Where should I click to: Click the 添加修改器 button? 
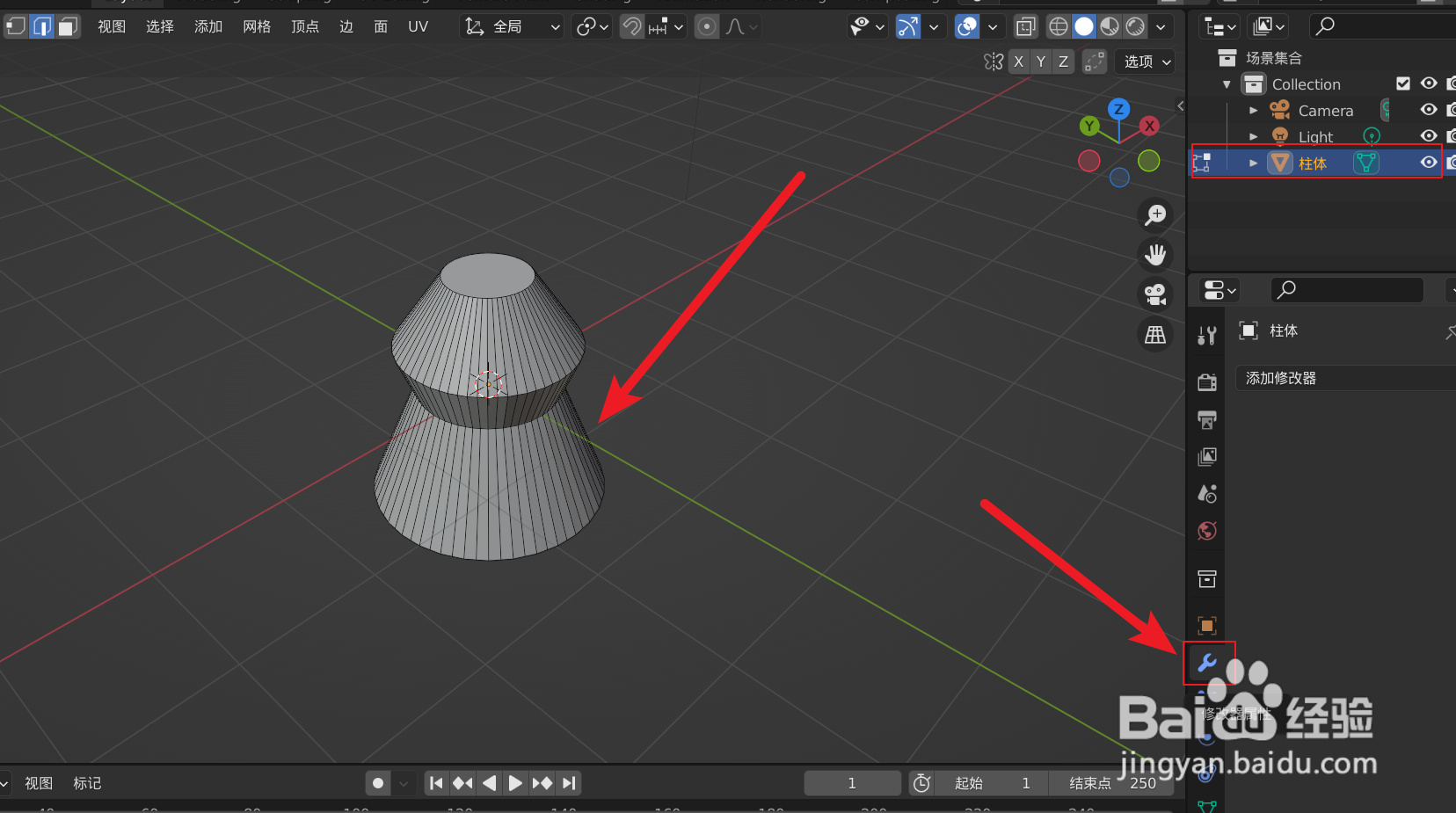[1345, 378]
